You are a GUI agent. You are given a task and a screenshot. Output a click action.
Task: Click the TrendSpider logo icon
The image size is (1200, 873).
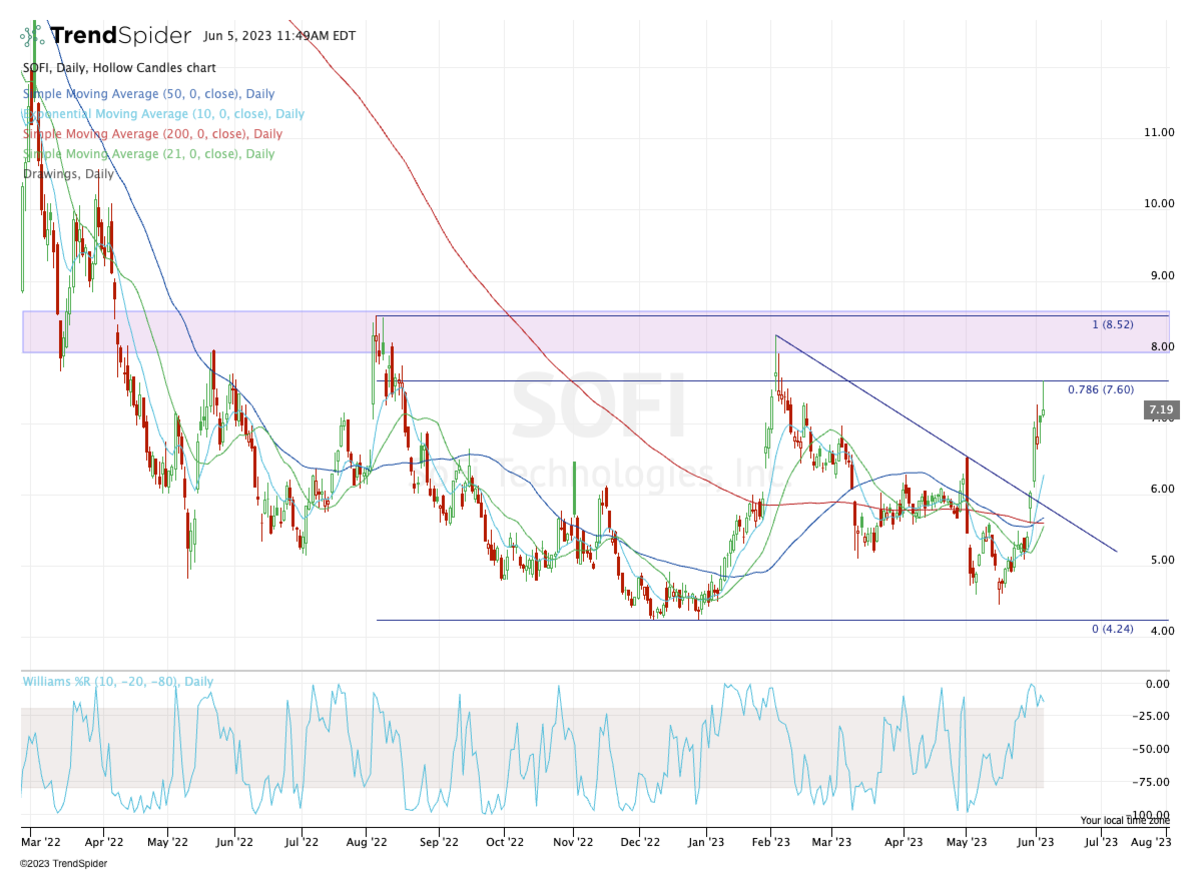pyautogui.click(x=33, y=36)
